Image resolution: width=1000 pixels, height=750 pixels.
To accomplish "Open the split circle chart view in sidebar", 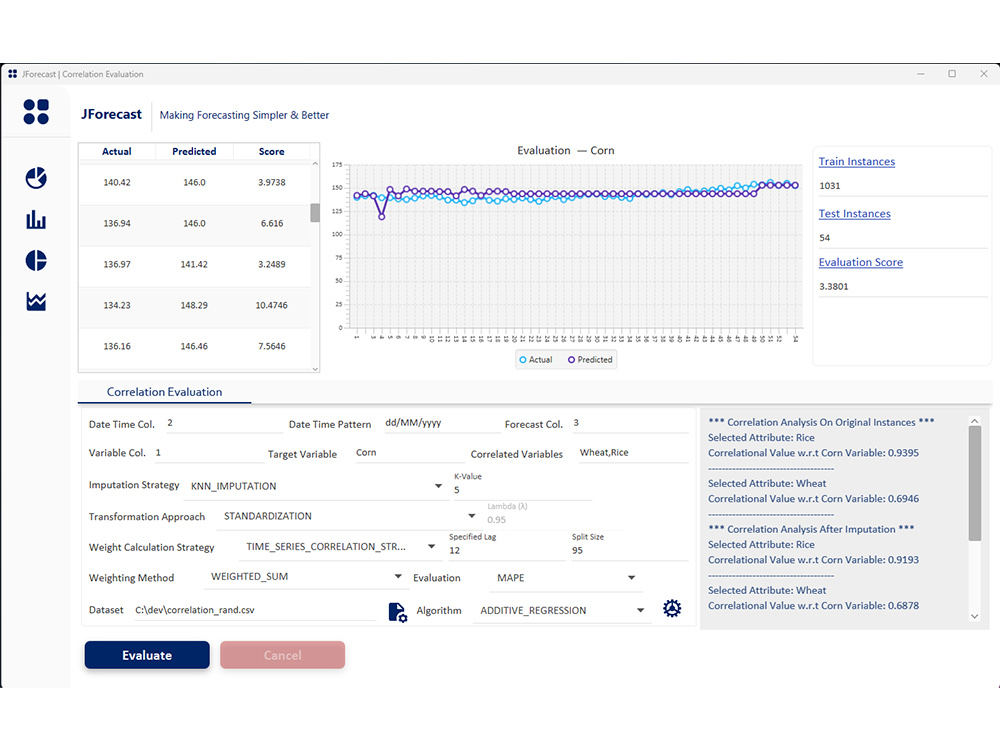I will pos(36,260).
